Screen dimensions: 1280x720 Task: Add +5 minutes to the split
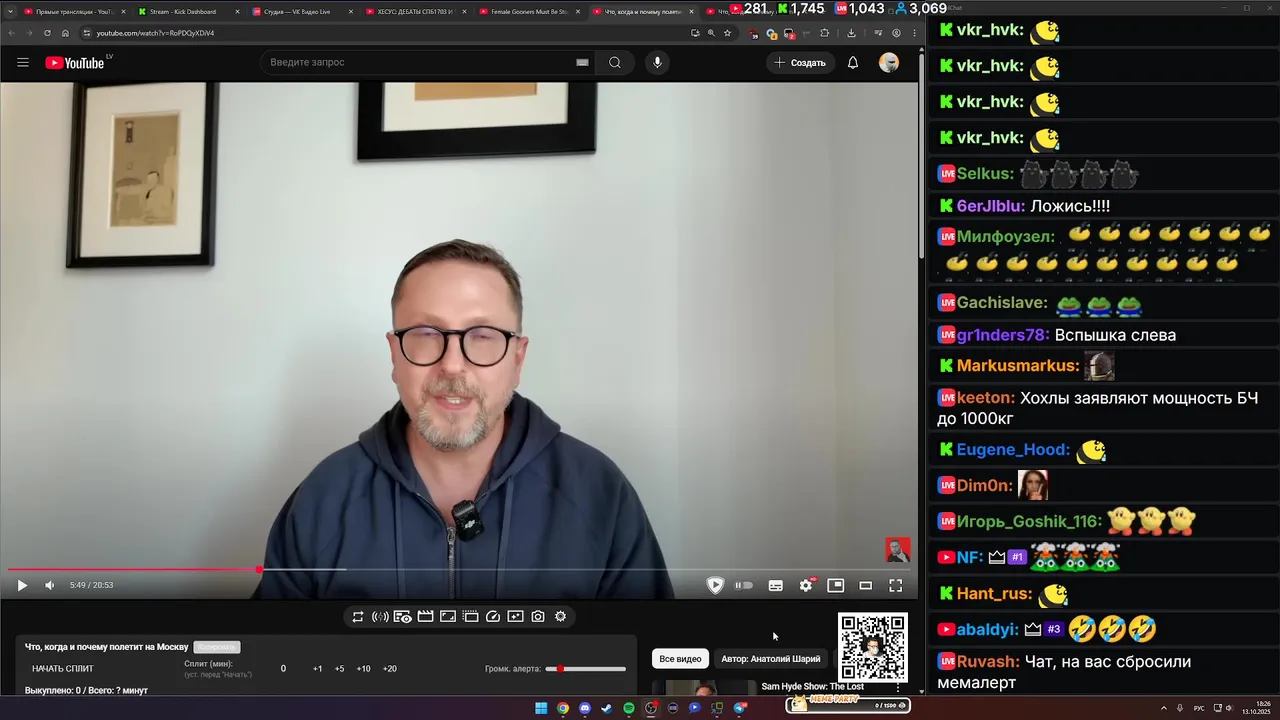click(339, 669)
